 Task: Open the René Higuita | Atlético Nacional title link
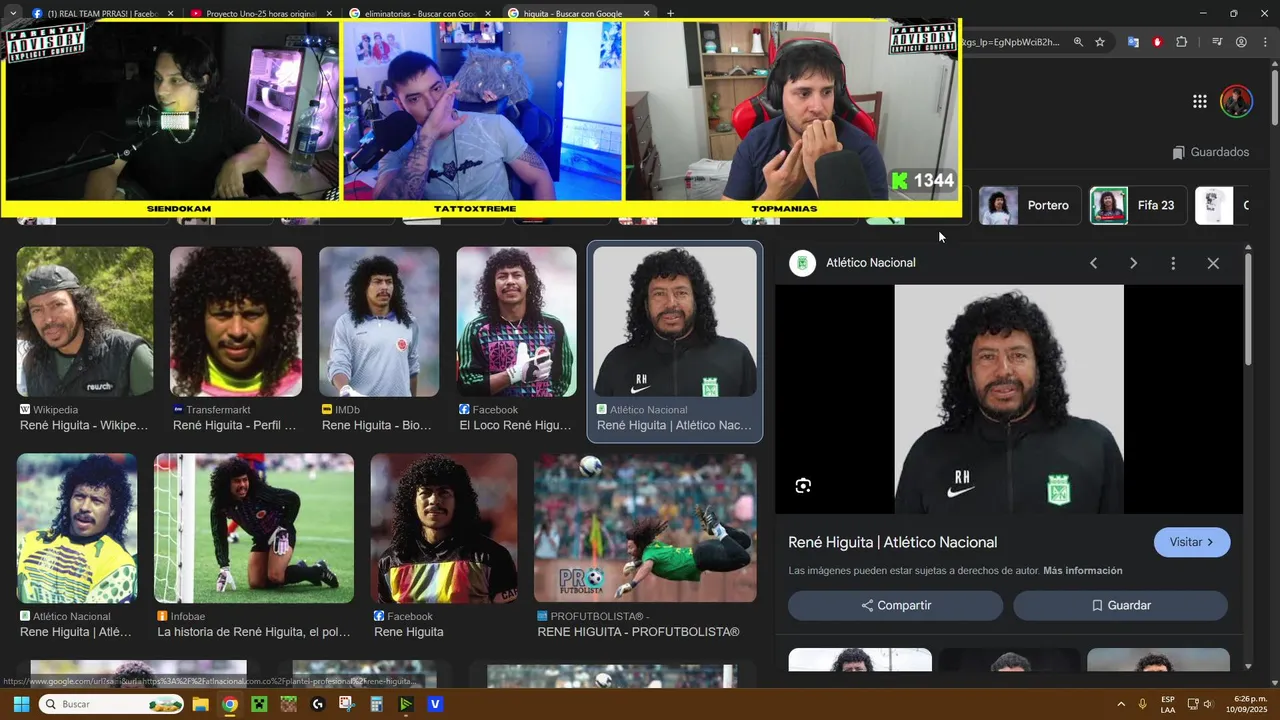tap(892, 542)
